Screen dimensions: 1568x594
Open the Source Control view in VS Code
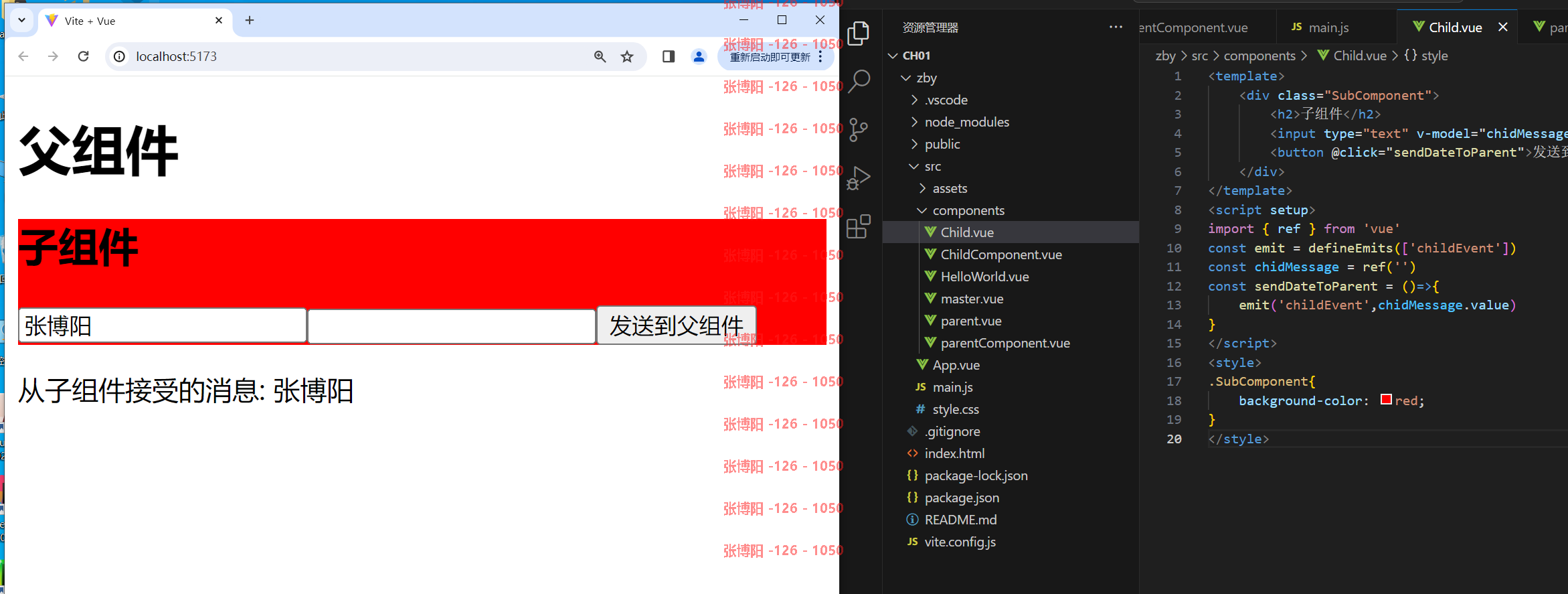point(859,129)
